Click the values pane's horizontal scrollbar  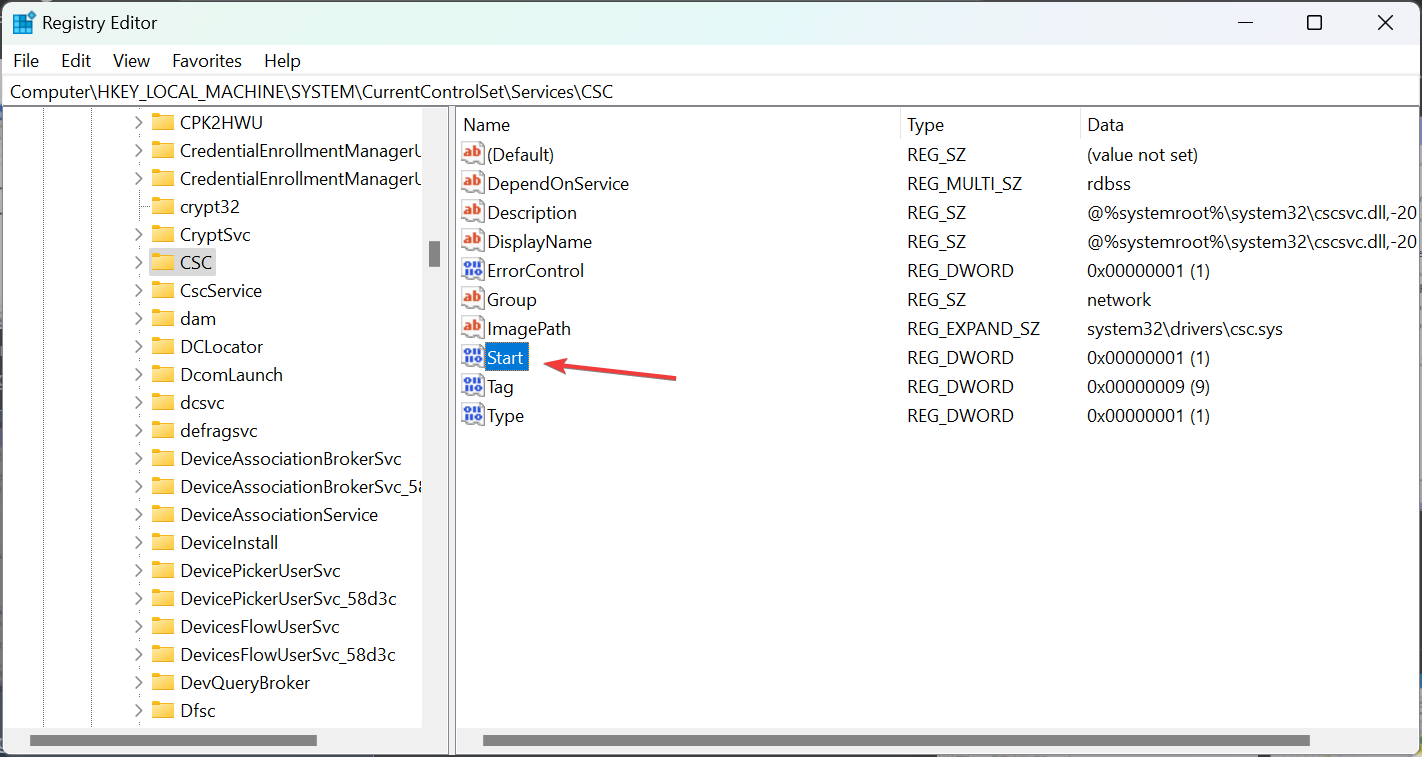pos(896,741)
